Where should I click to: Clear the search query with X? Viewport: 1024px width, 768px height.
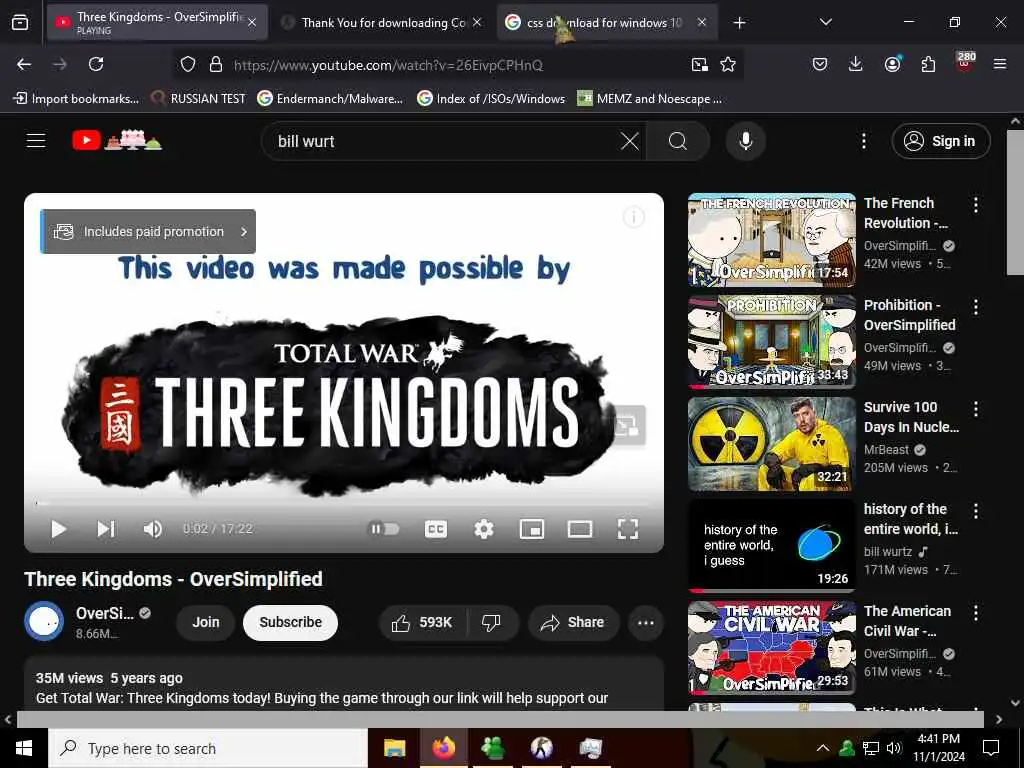coord(630,141)
